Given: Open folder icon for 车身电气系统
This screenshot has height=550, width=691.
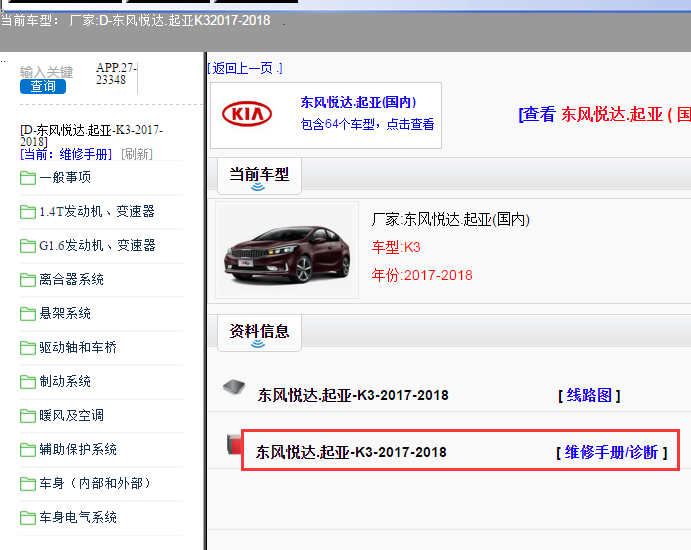Looking at the screenshot, I should tap(28, 517).
